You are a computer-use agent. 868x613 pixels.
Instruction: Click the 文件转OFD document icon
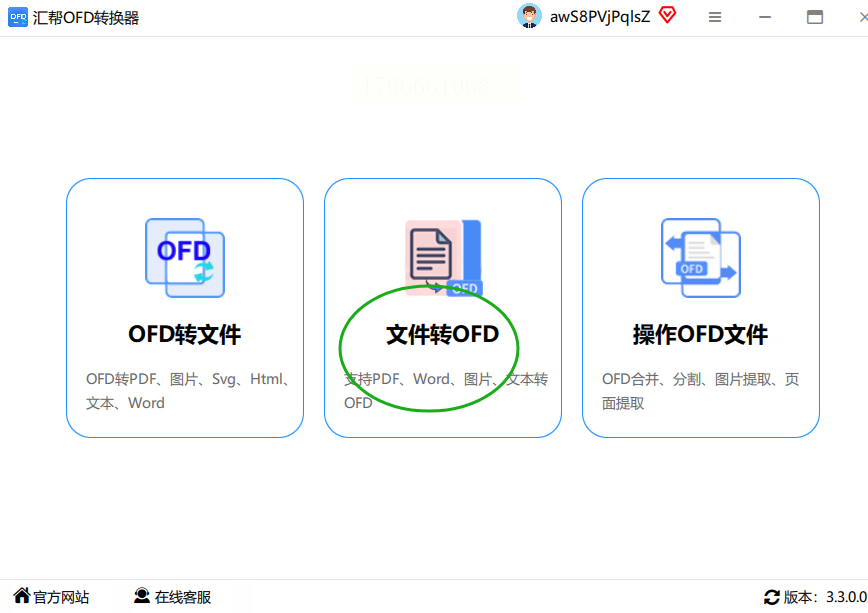[443, 257]
